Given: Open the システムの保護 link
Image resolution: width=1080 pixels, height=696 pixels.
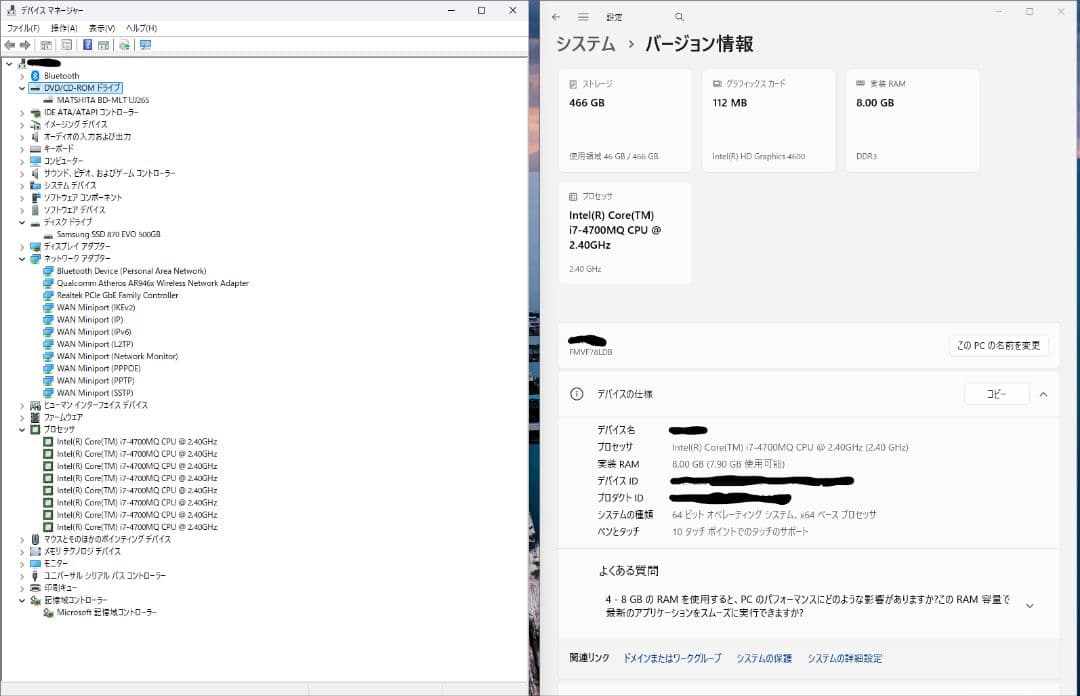Looking at the screenshot, I should click(x=764, y=658).
